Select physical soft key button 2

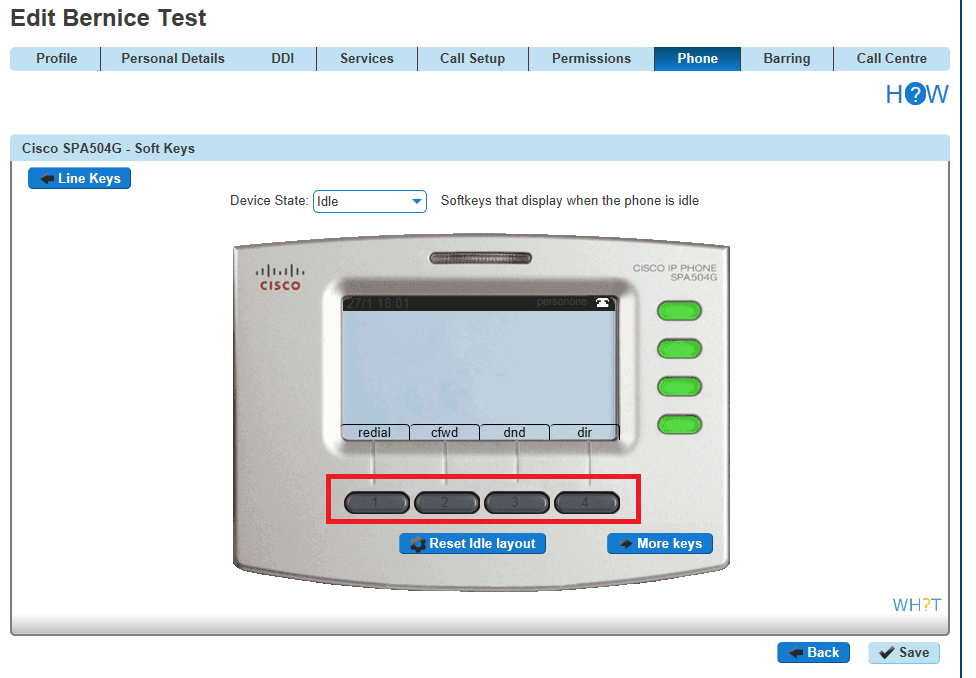[447, 502]
